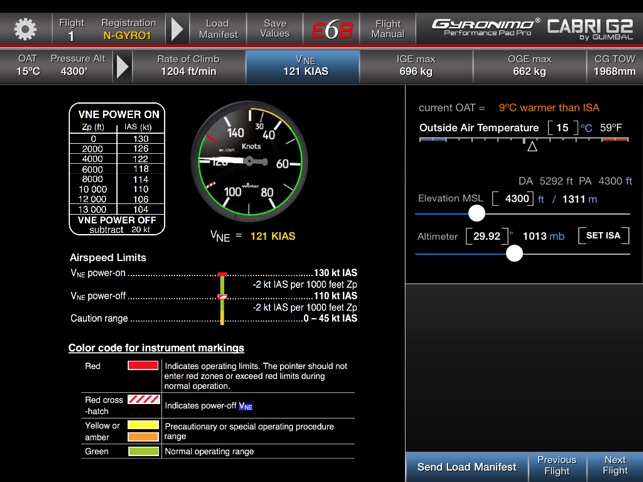Tap the 'PA 4300 ft' reading
The width and height of the screenshot is (643, 482).
pyautogui.click(x=605, y=181)
